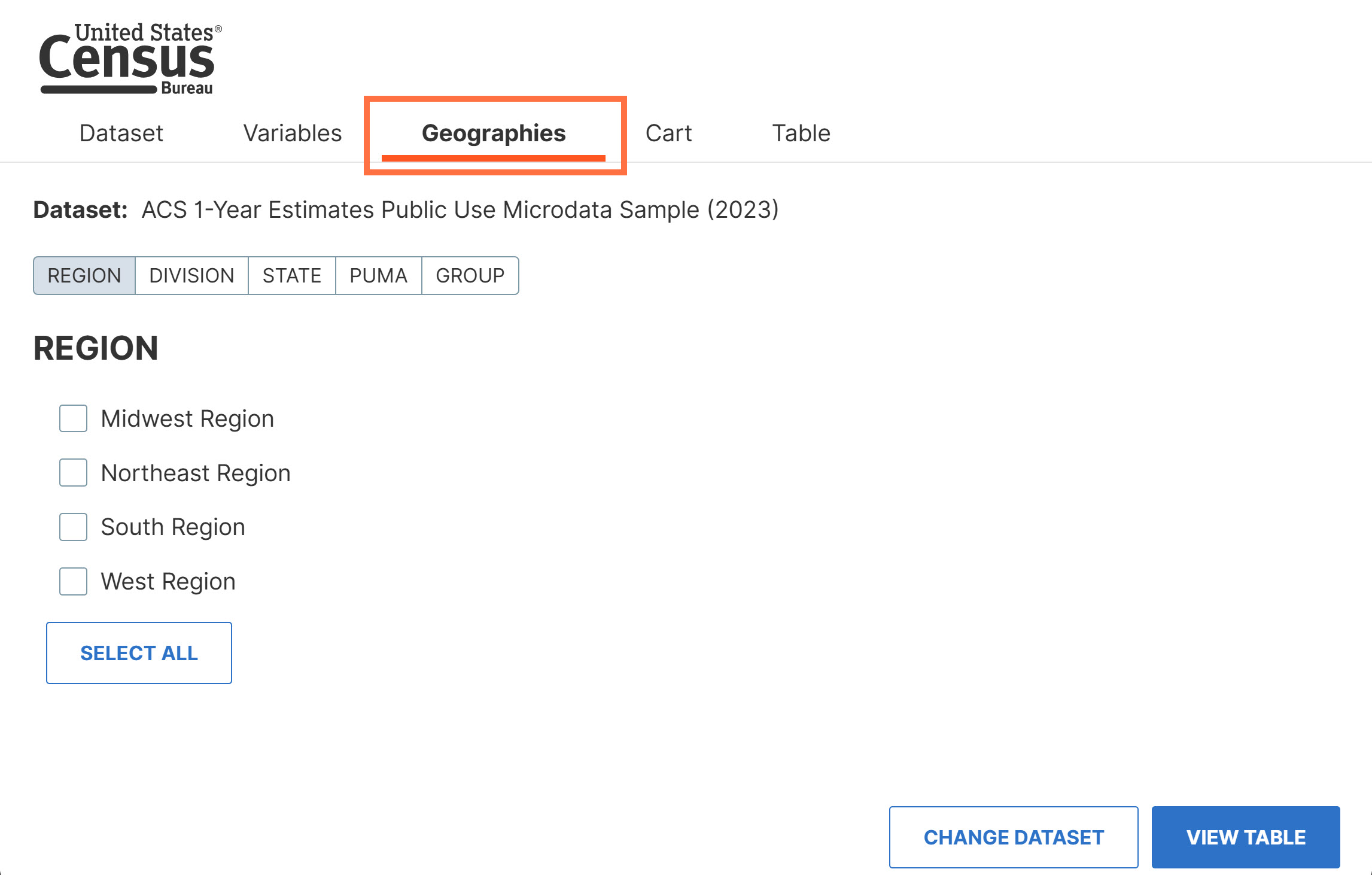Open the Cart tab
This screenshot has height=875, width=1372.
(668, 133)
